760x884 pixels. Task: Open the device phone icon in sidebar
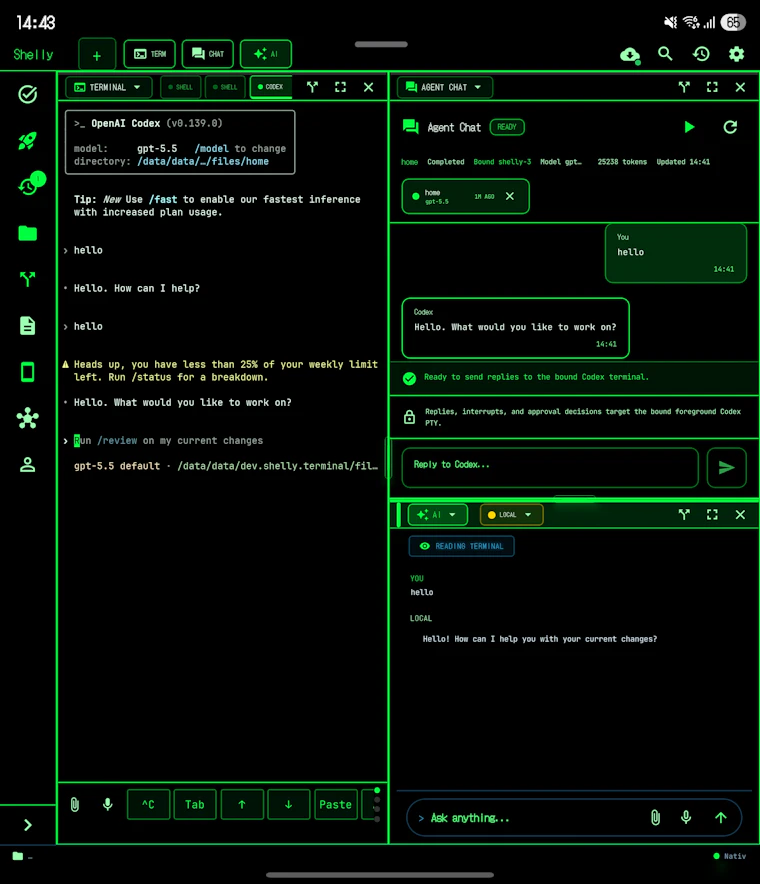[28, 372]
